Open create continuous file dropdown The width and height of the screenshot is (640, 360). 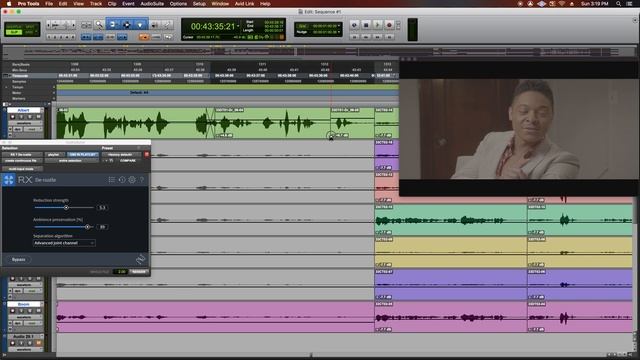[x=22, y=161]
